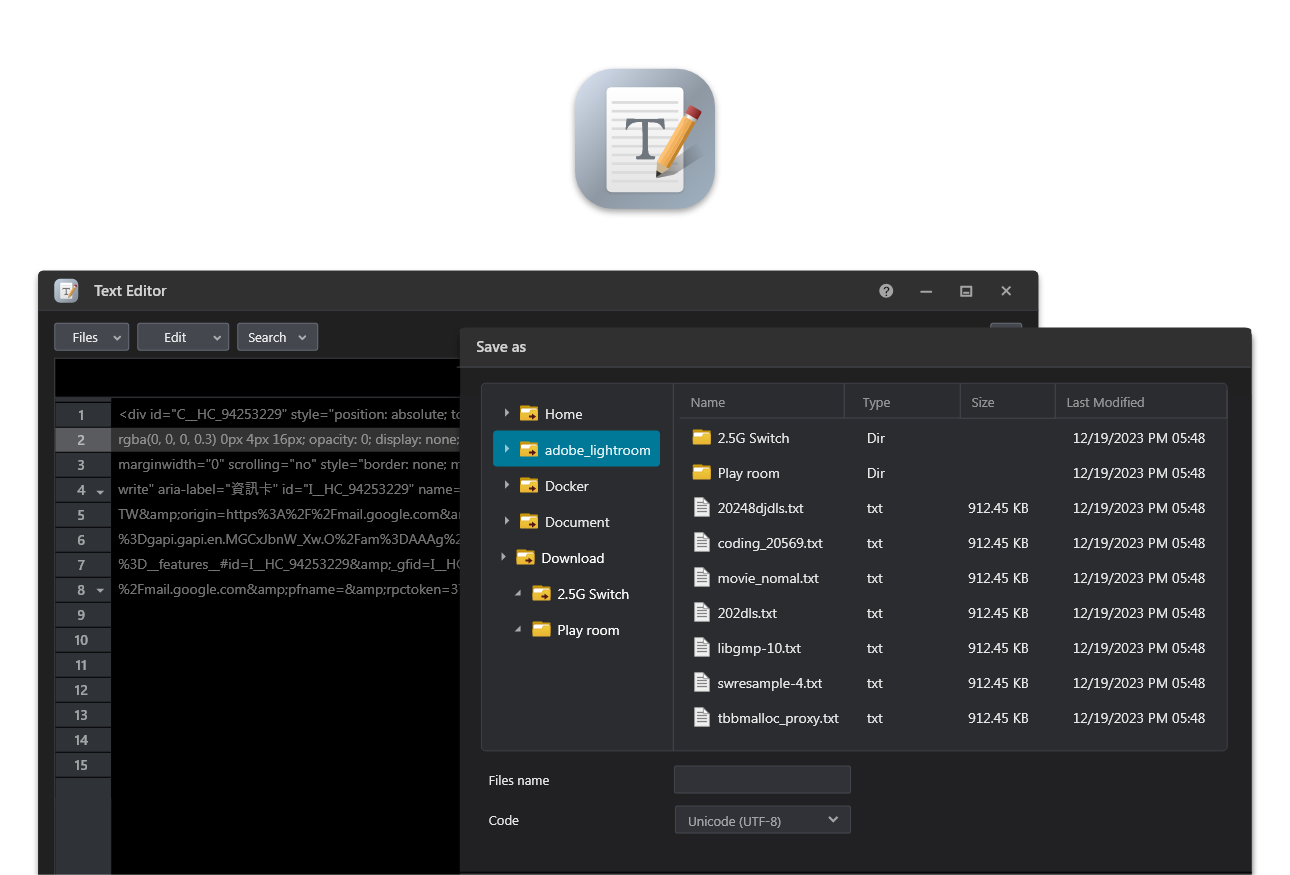Minimize the Text Editor window
Screen dimensions: 1290x875
click(926, 291)
